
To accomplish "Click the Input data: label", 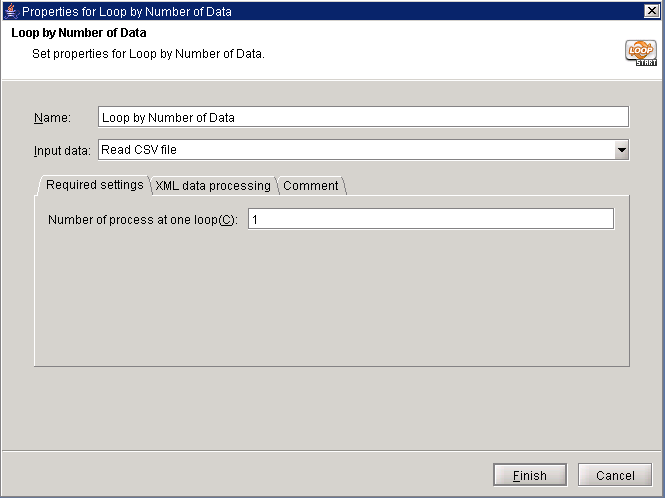I will [x=62, y=151].
